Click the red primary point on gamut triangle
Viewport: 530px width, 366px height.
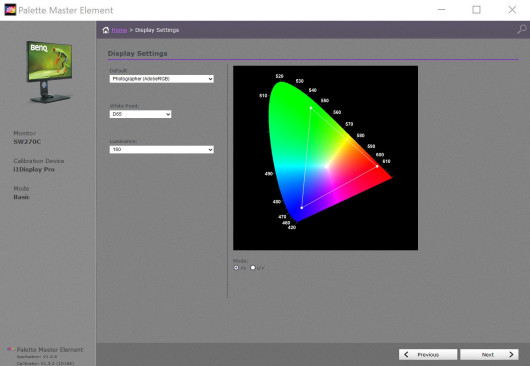377,166
